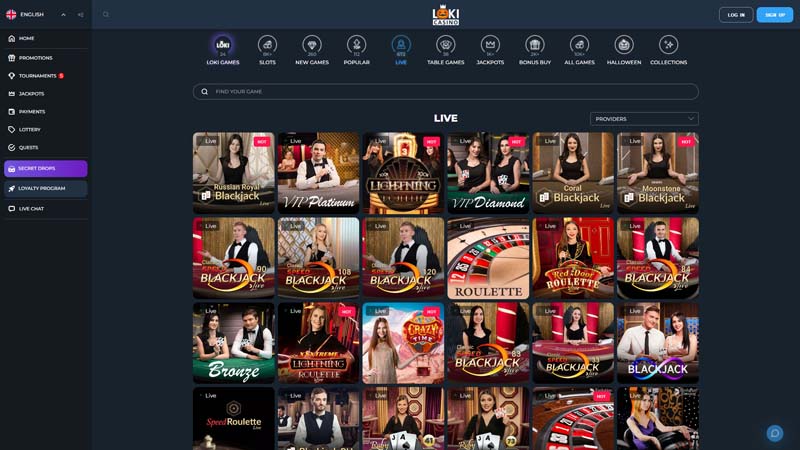Open Speed Blackjack 33 game

[573, 343]
